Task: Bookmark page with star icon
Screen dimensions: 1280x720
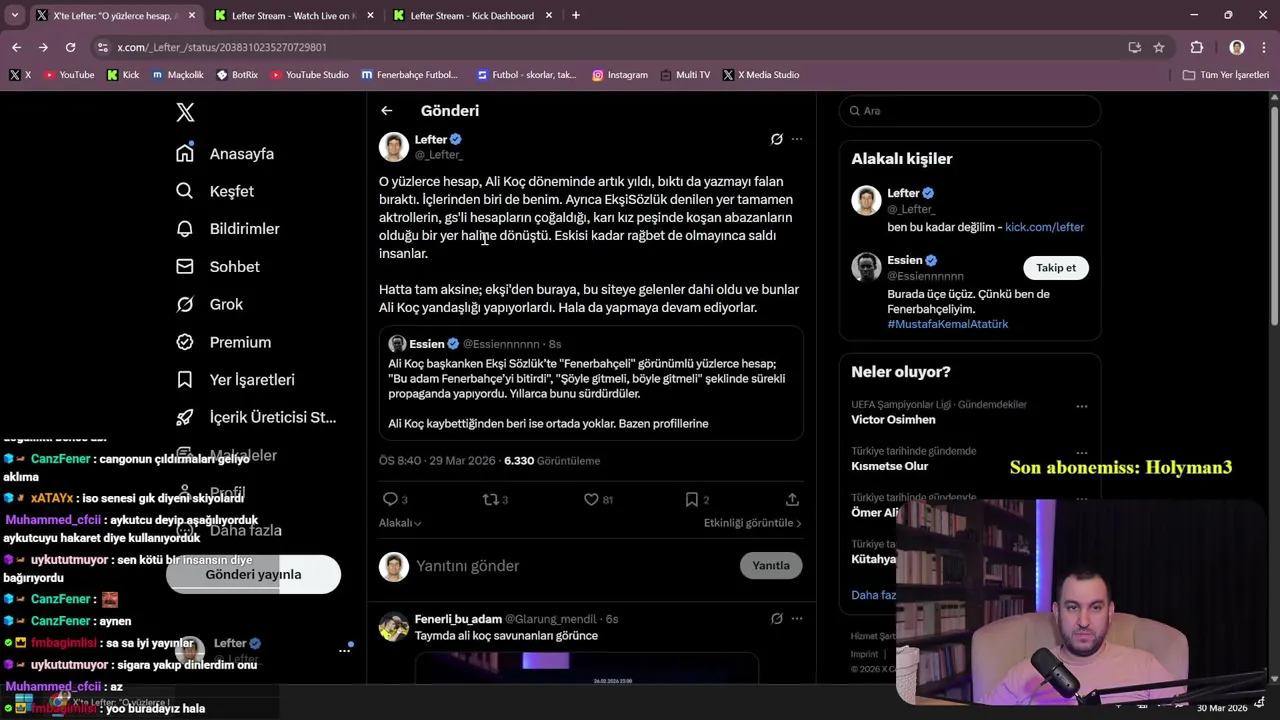Action: (1159, 47)
